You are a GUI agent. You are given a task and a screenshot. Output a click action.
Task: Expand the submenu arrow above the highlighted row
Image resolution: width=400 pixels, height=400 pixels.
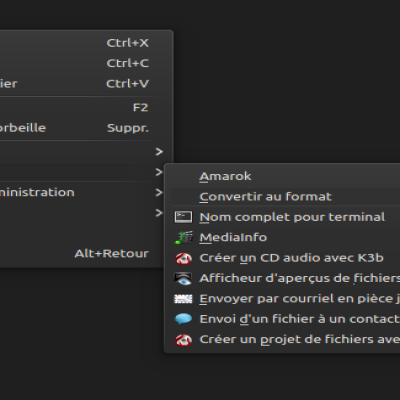(x=159, y=152)
